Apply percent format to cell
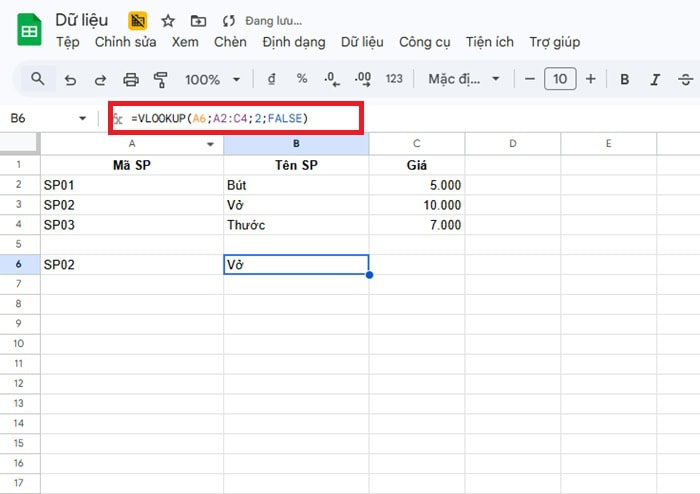Screen dimensions: 700x494 (x=302, y=79)
